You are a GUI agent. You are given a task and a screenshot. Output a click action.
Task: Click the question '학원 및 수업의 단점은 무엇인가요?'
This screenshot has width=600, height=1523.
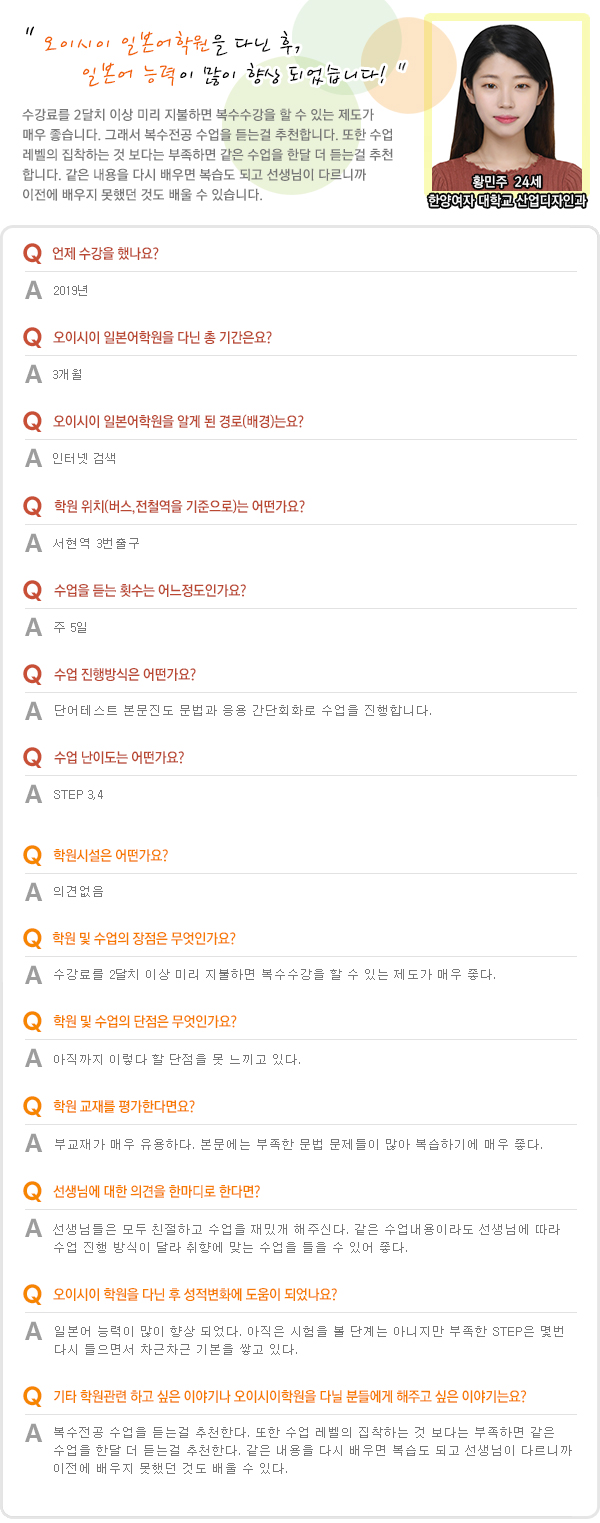coord(144,1022)
